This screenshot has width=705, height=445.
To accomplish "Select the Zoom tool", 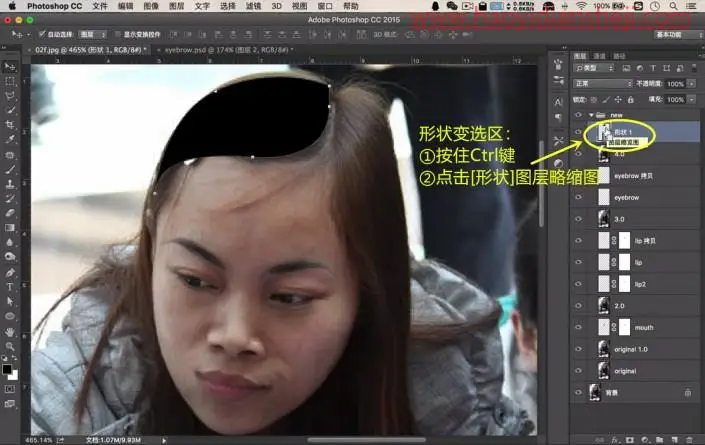I will (9, 346).
